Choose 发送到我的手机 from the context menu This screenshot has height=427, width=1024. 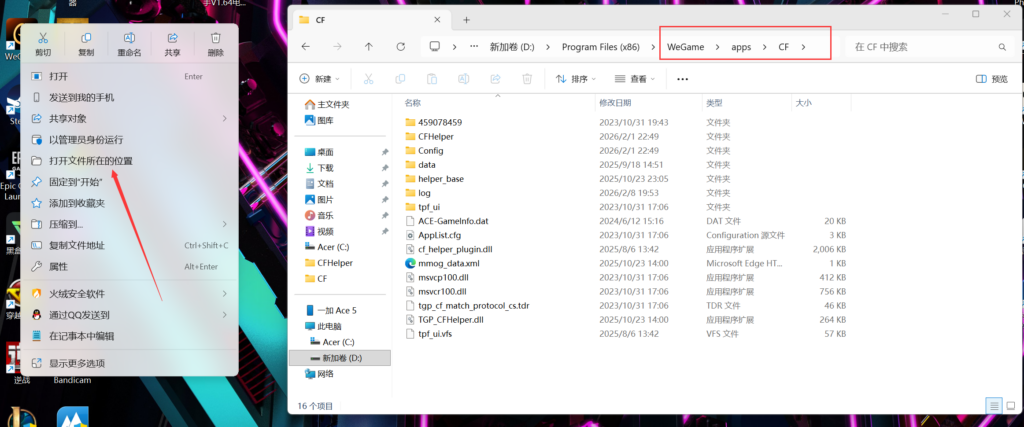[129, 97]
